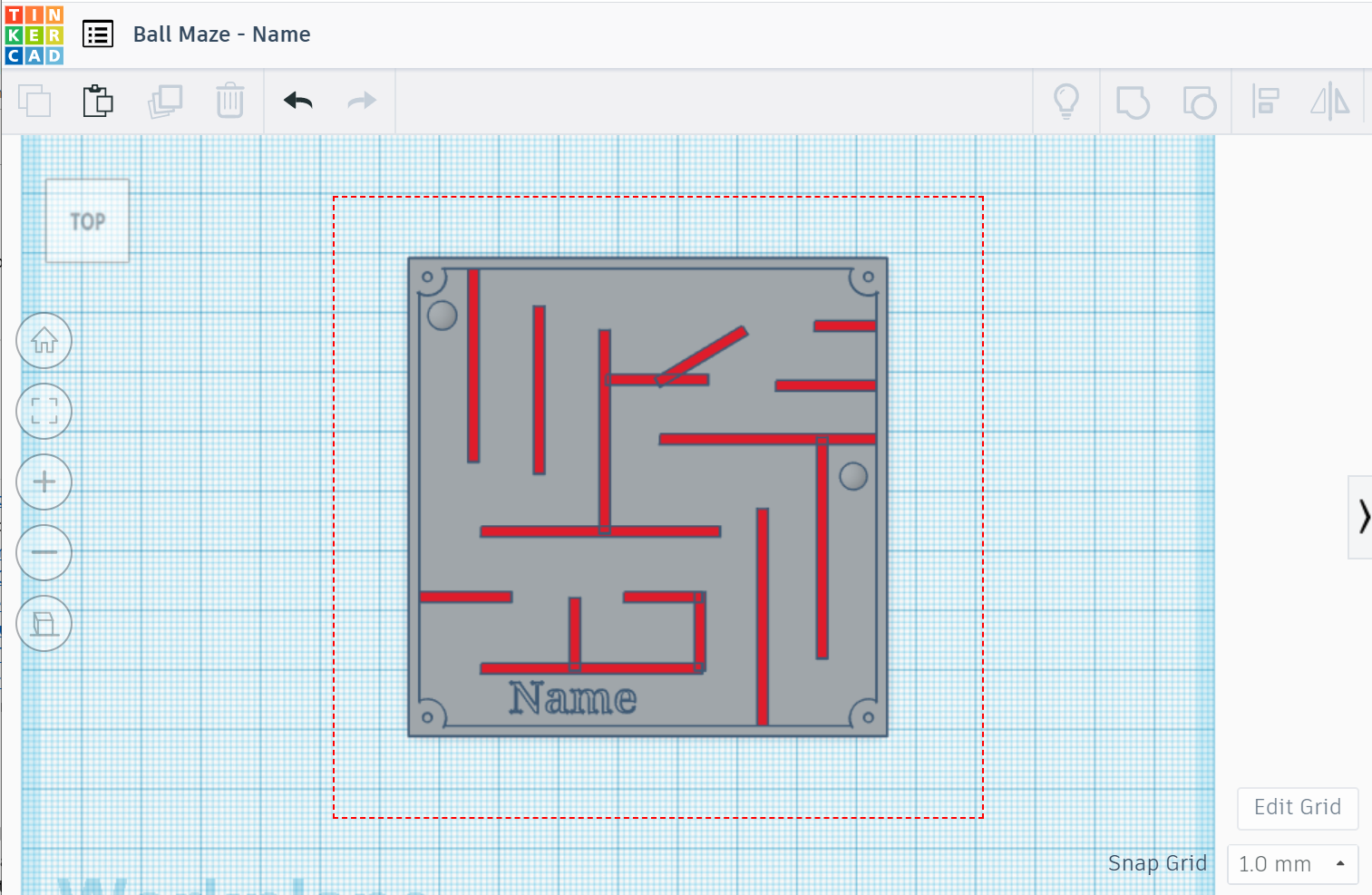The image size is (1372, 895).
Task: Click the Mirror tool icon
Action: 1330,101
